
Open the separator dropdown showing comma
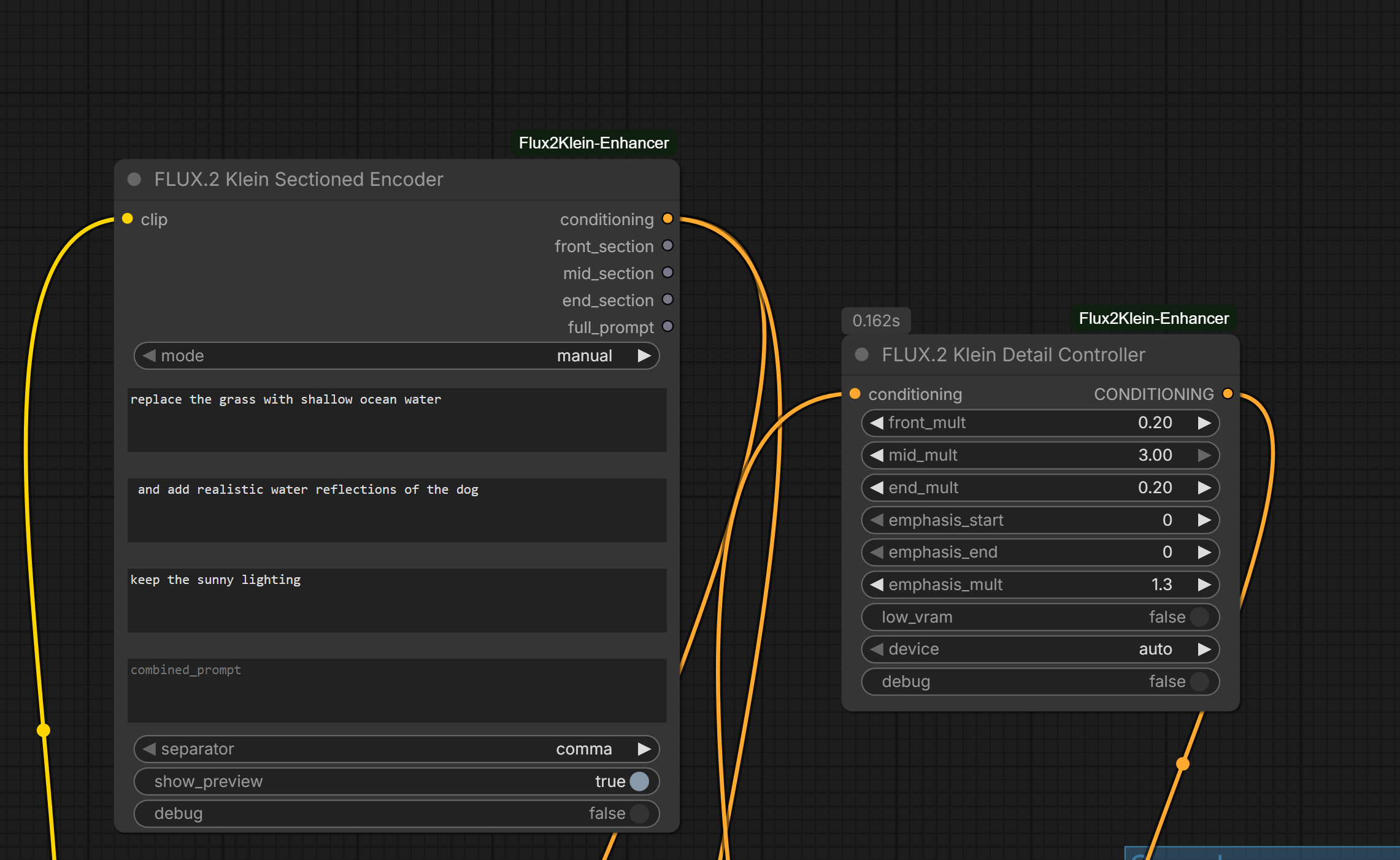click(x=396, y=749)
